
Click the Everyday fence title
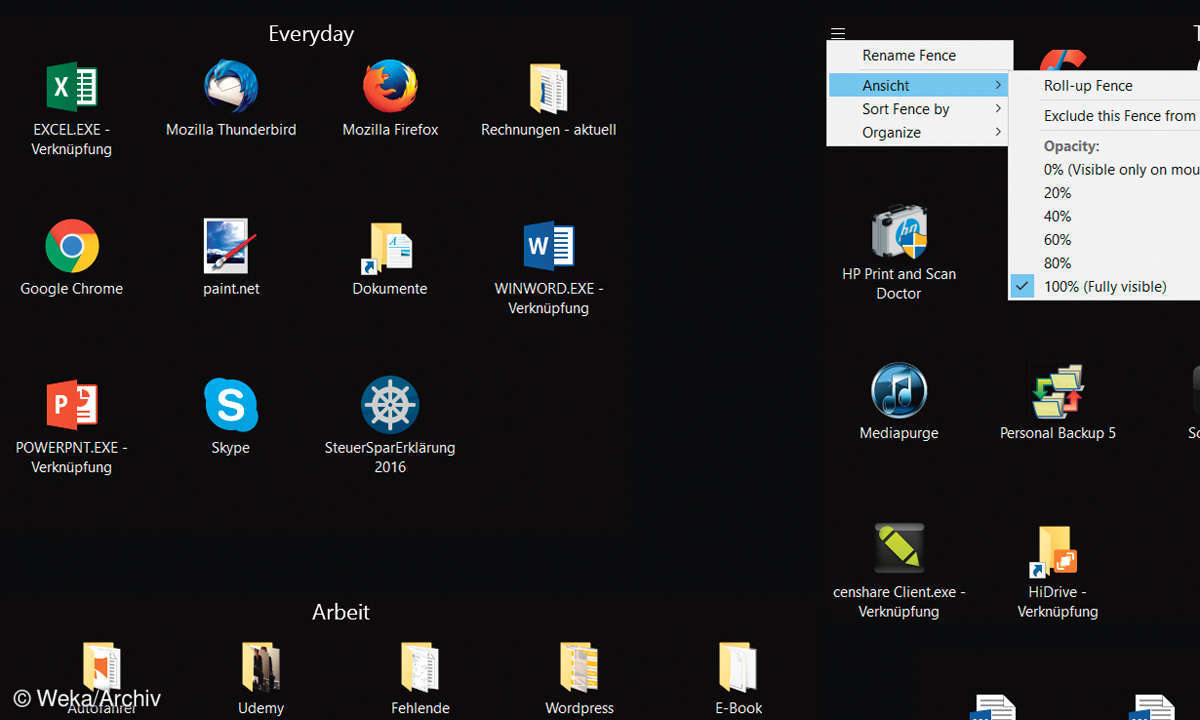tap(311, 34)
